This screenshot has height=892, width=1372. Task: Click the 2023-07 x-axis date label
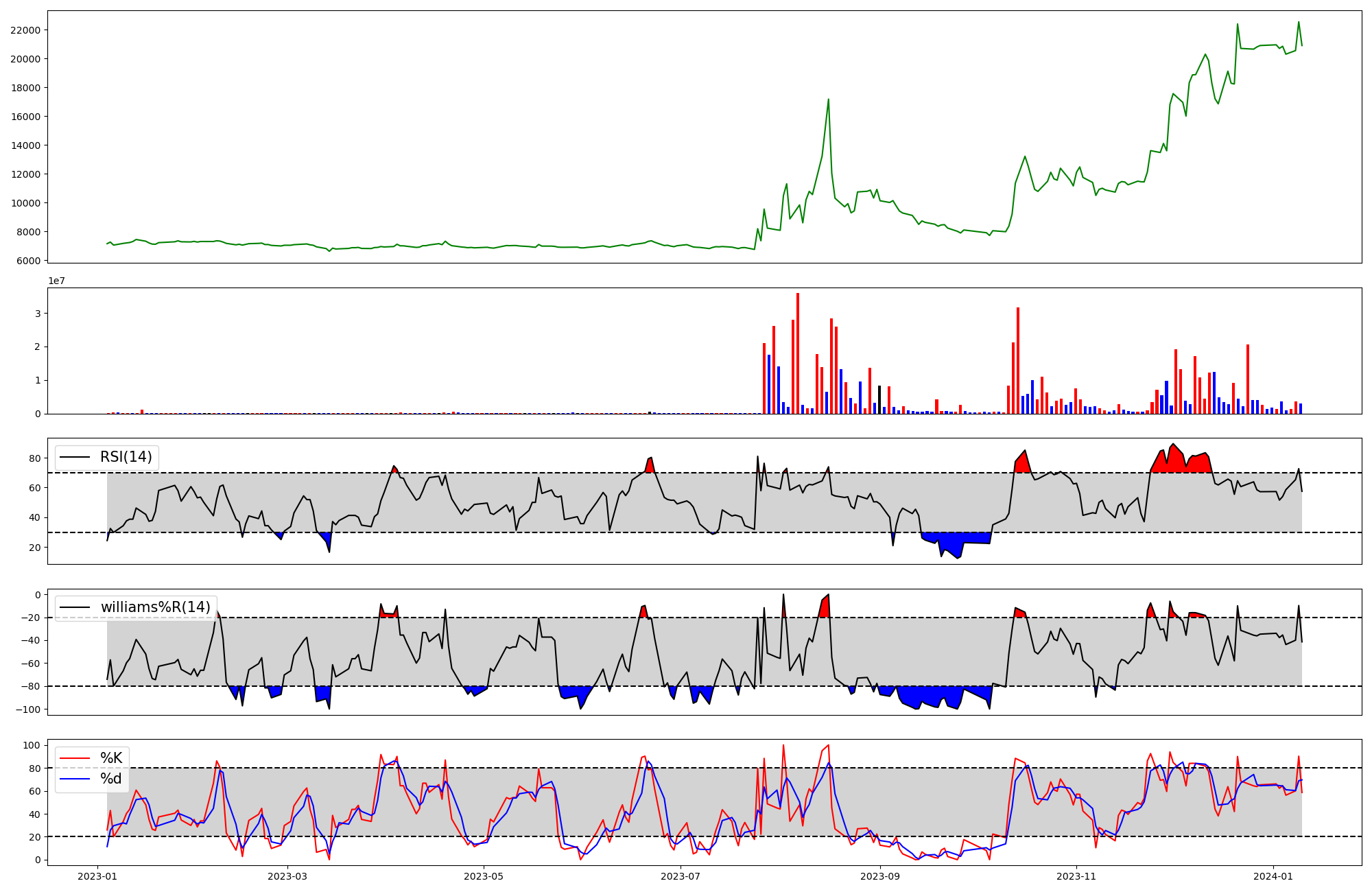681,876
